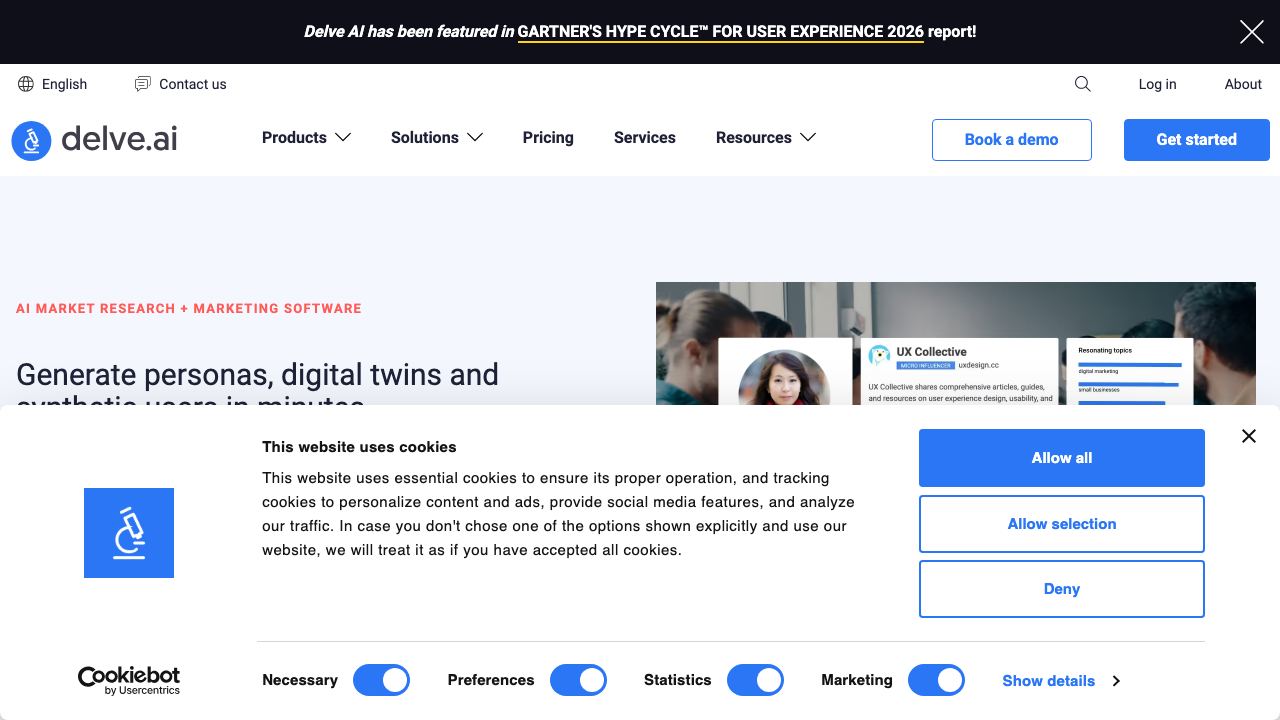Click the delve.ai microscope logo icon
Viewport: 1280px width, 720px height.
click(x=31, y=141)
